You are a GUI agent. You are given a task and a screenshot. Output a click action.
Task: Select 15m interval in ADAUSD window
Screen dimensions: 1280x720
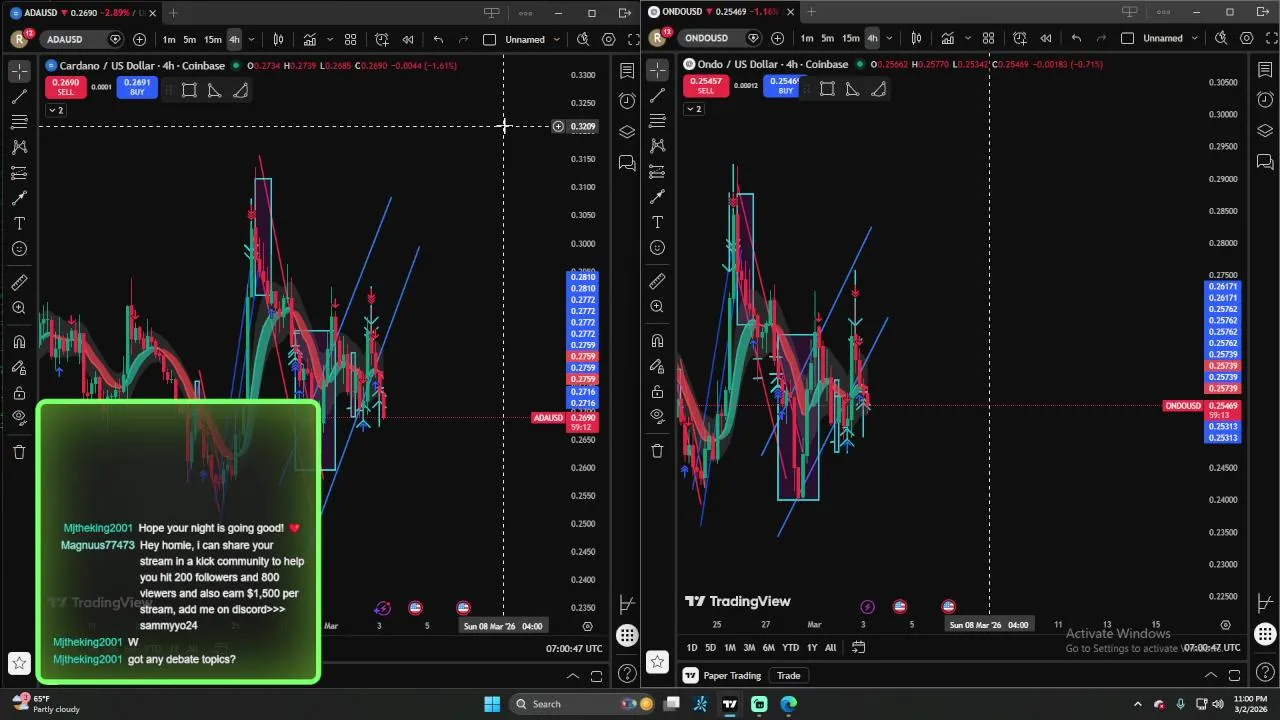(212, 39)
